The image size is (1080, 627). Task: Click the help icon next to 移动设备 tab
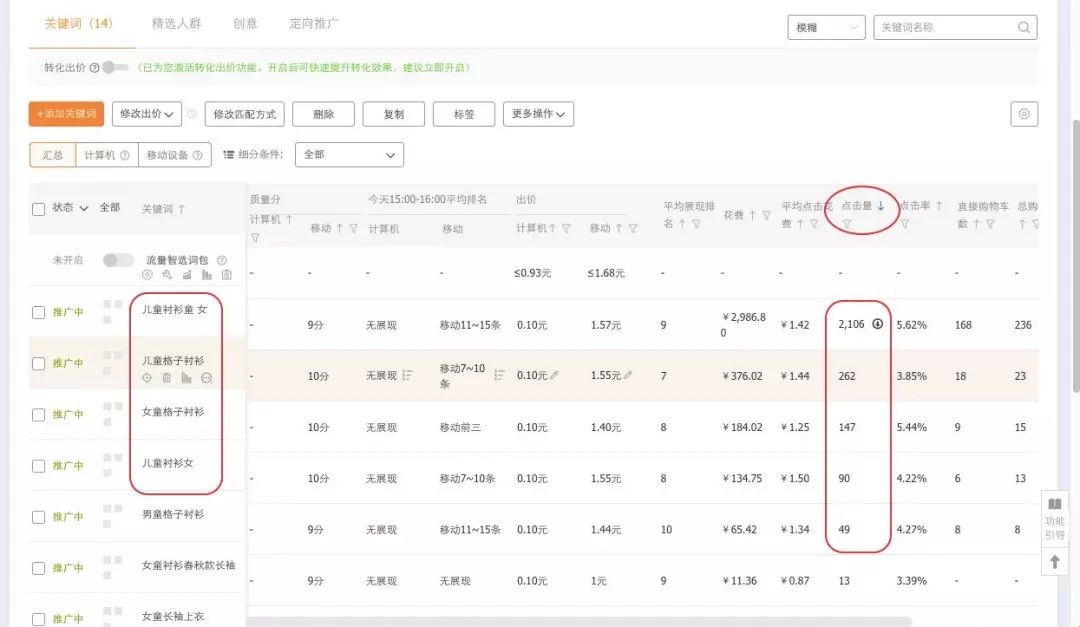197,156
